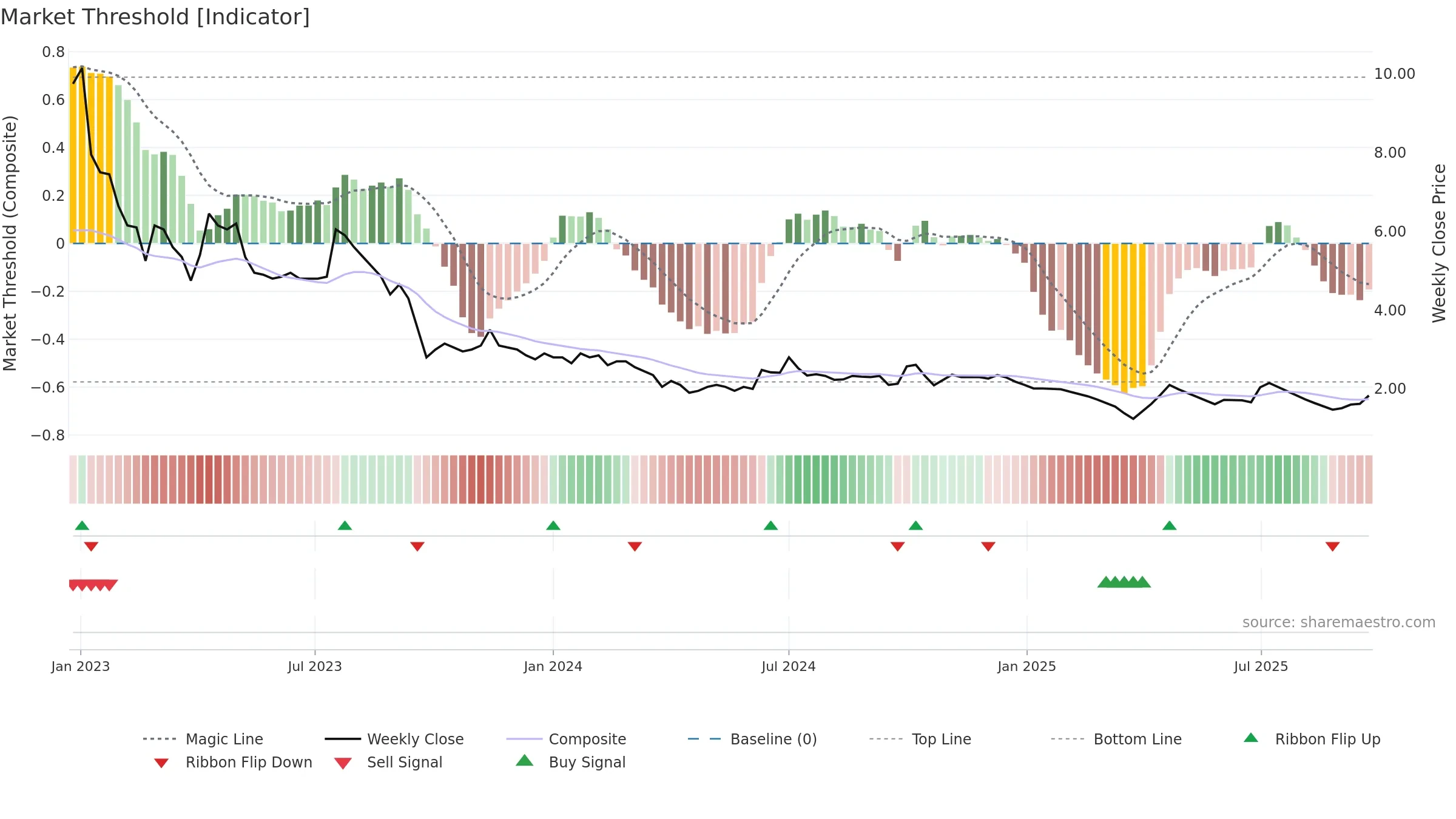The image size is (1456, 819).
Task: Click the chart title Market Threshold [Indicator]
Action: [155, 17]
